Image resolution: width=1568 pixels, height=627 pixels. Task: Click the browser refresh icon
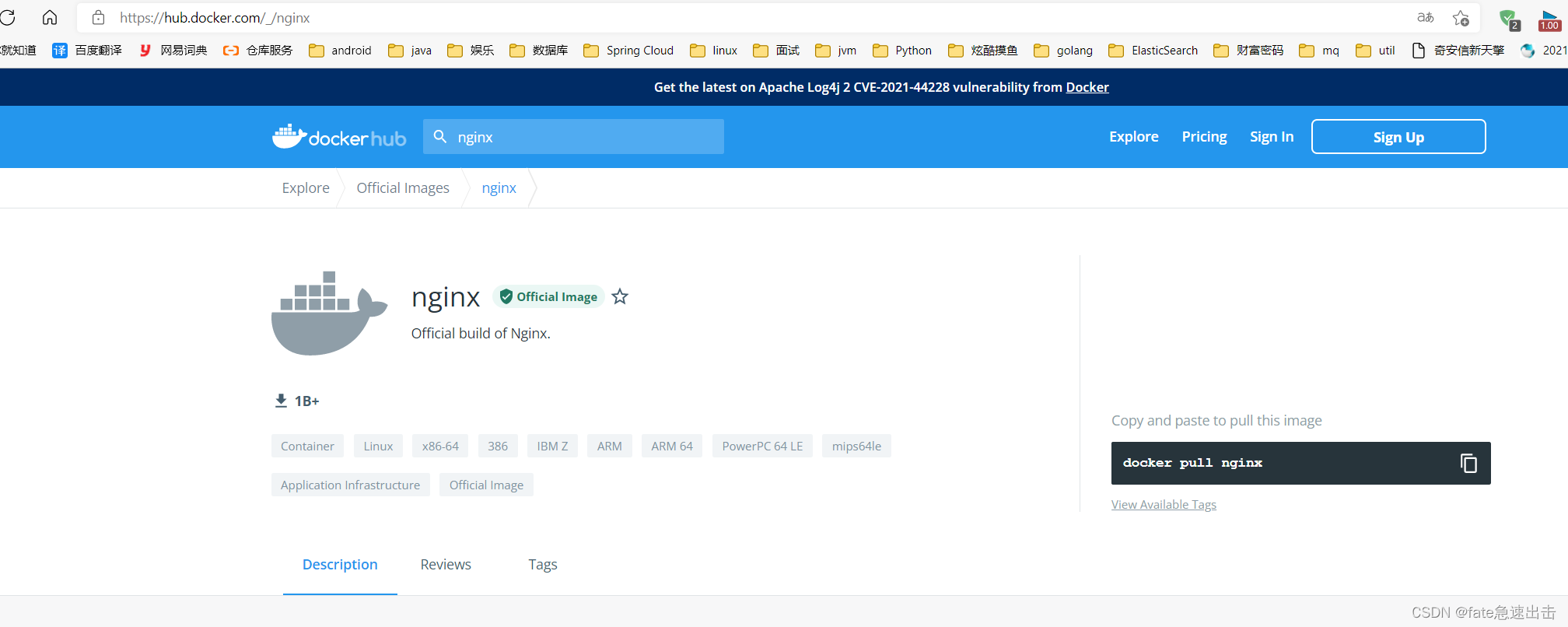click(8, 17)
